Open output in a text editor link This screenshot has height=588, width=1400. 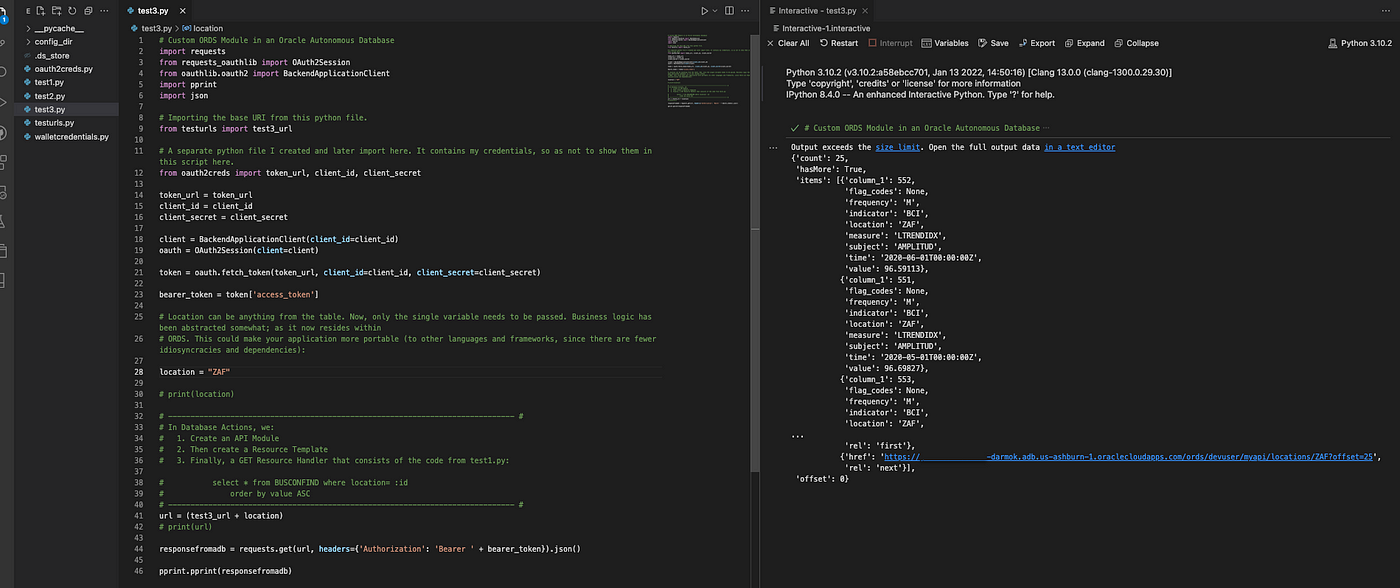[x=1080, y=147]
